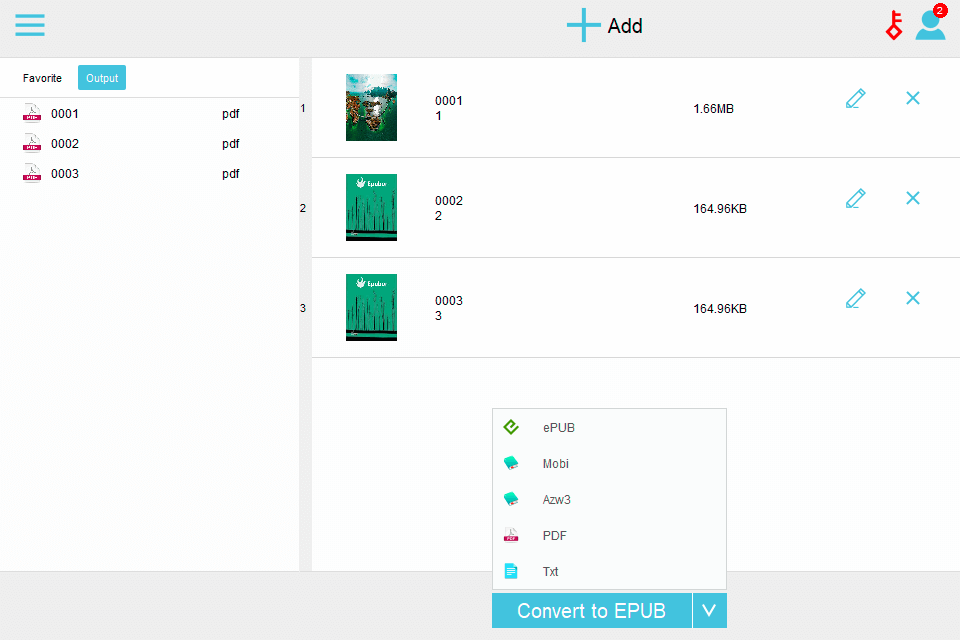960x640 pixels.
Task: Click the Azw3 format icon
Action: click(x=513, y=499)
